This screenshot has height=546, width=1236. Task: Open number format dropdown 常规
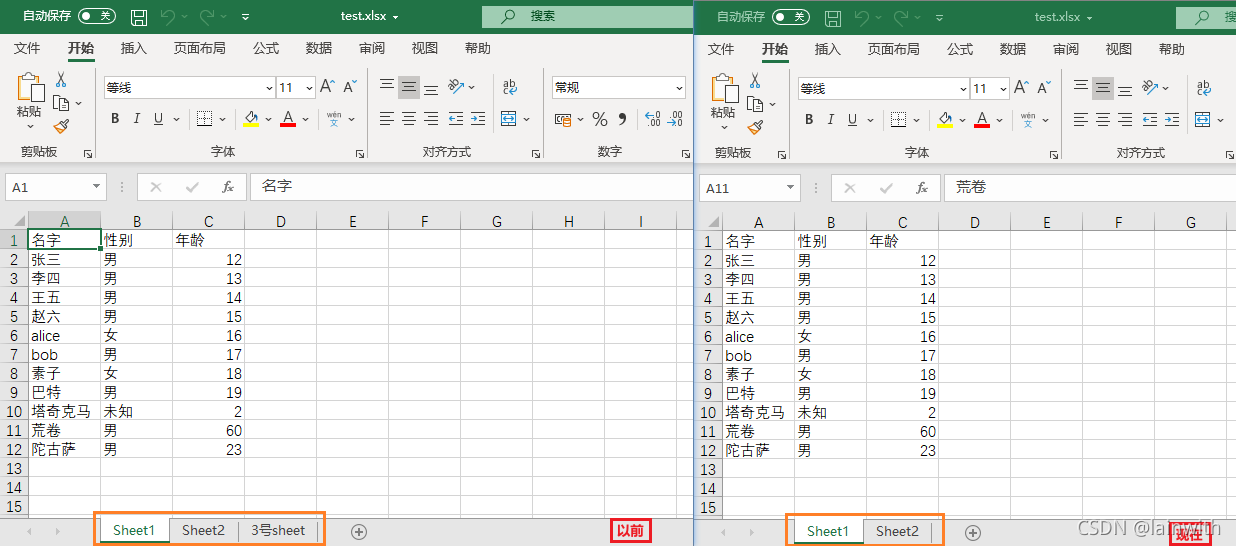point(679,88)
